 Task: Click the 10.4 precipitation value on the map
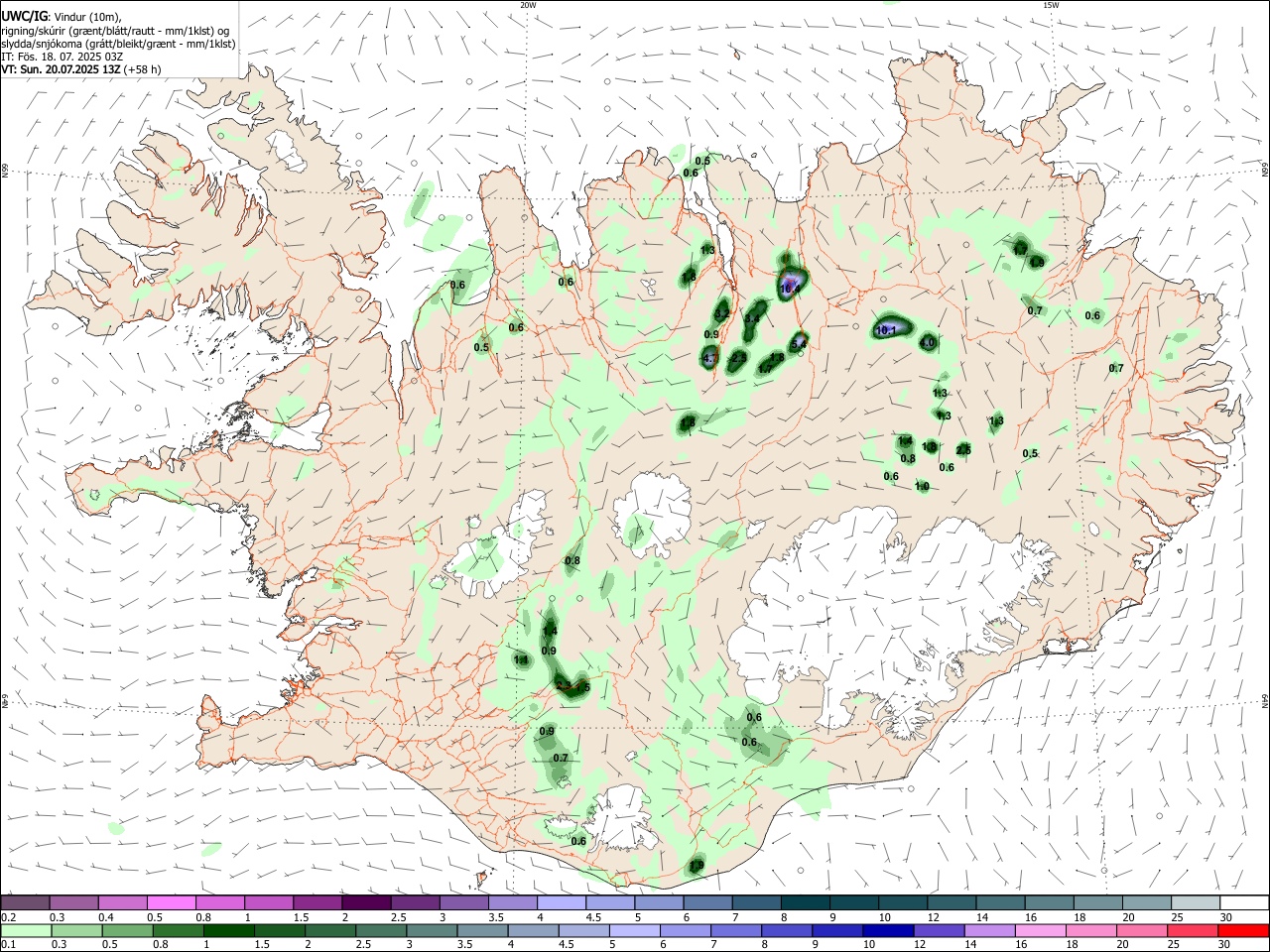pyautogui.click(x=791, y=288)
